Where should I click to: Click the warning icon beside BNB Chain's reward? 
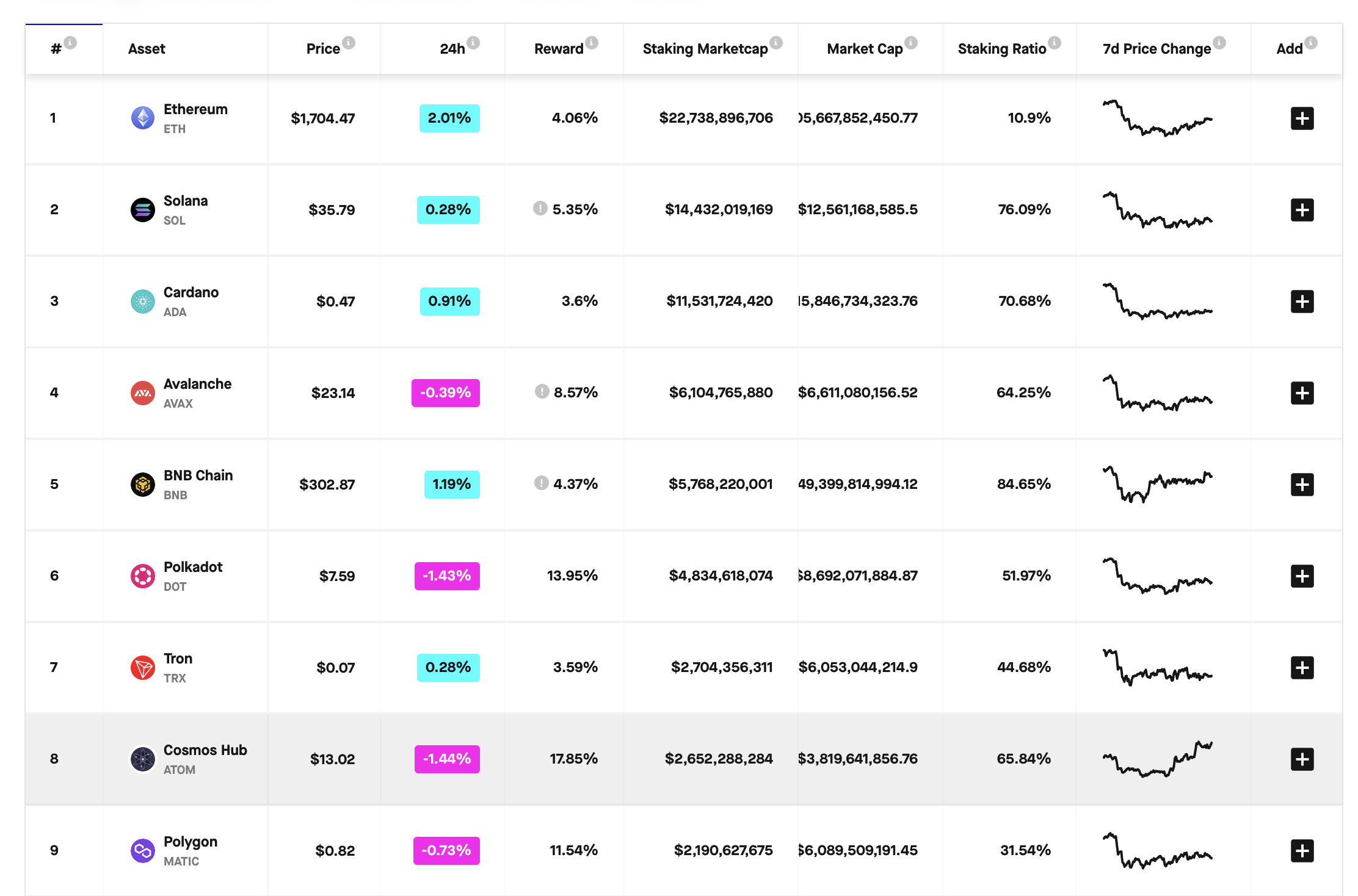[x=541, y=483]
